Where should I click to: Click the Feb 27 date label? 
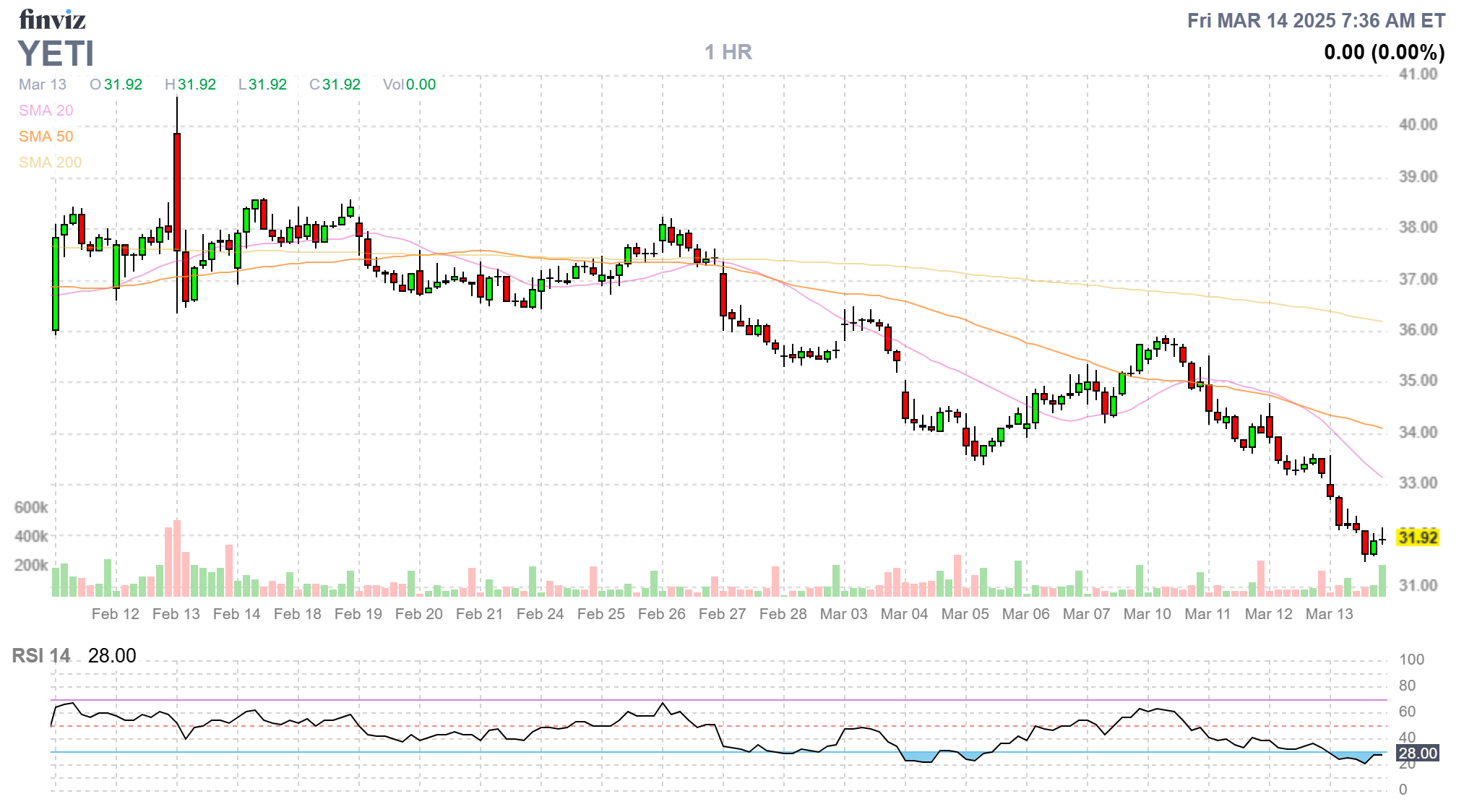click(x=722, y=614)
